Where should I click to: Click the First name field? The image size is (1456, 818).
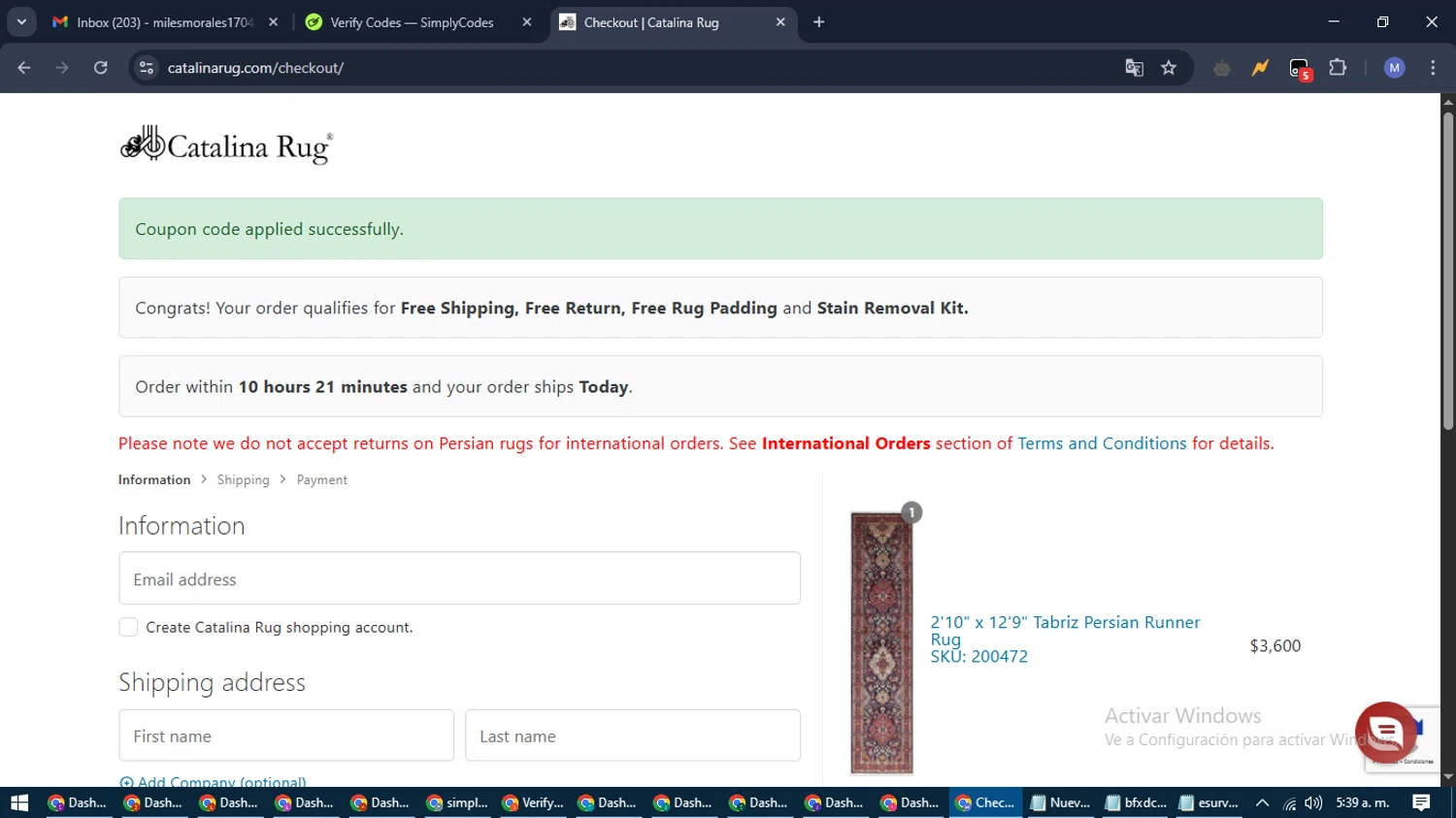coord(286,736)
